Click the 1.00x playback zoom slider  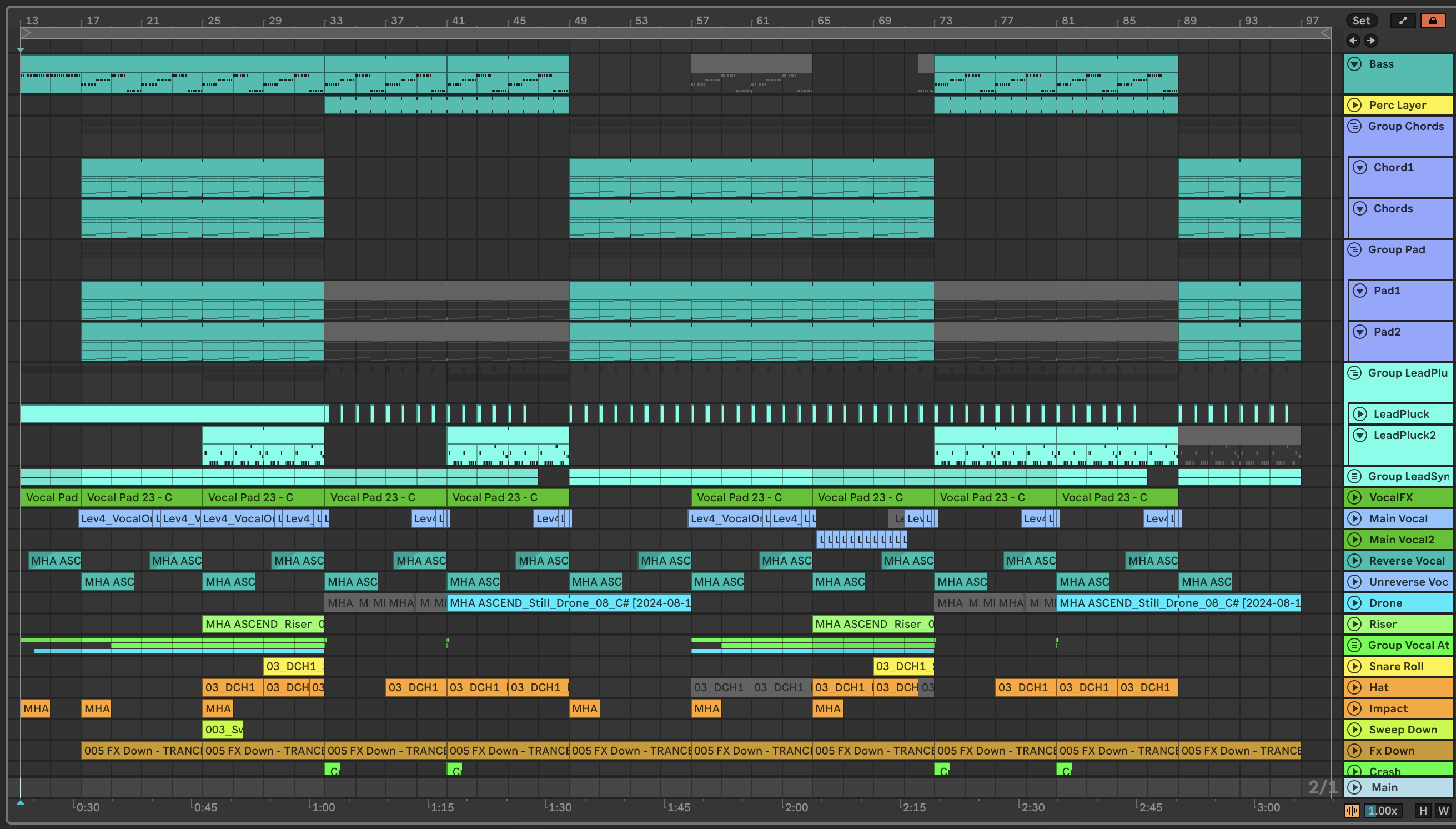(x=1383, y=810)
